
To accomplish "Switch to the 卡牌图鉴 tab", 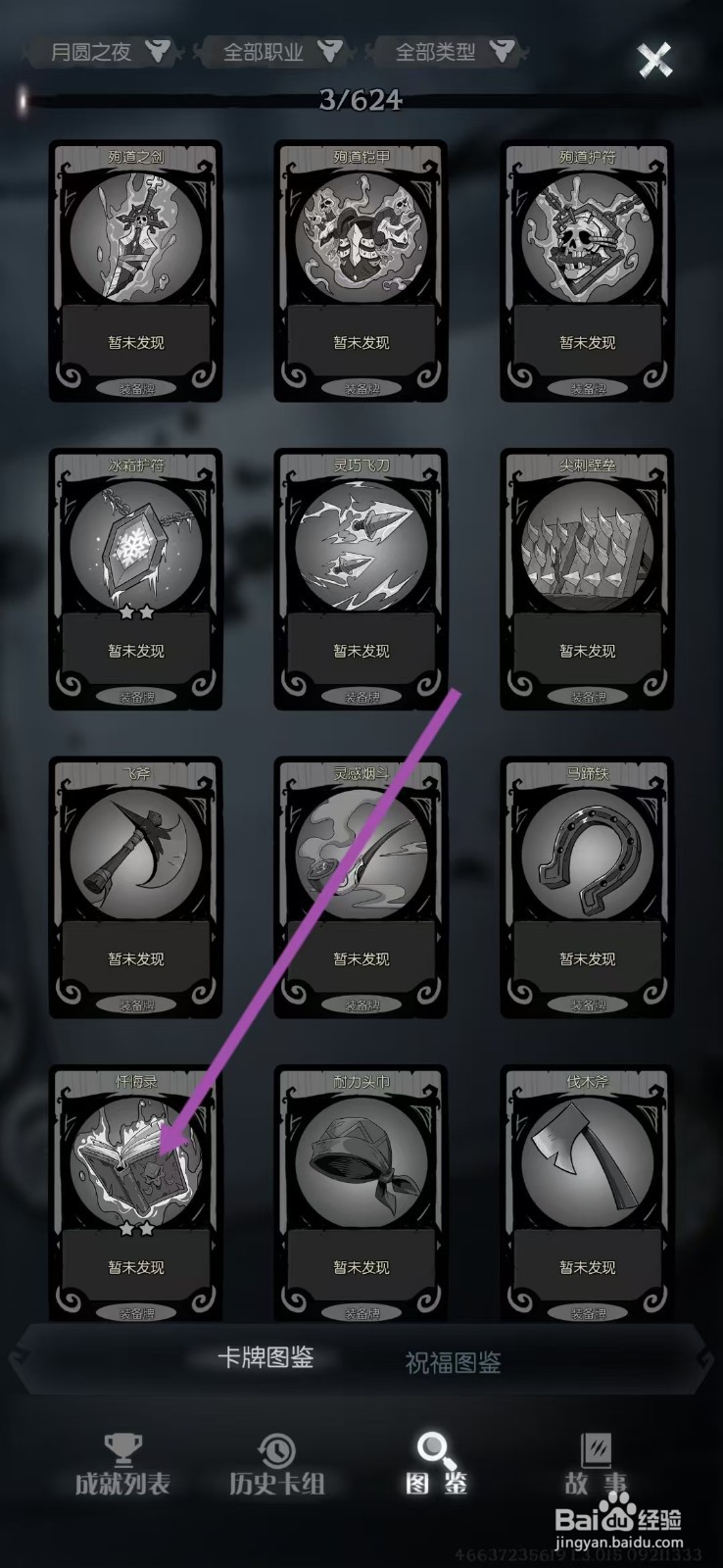I will point(266,1358).
